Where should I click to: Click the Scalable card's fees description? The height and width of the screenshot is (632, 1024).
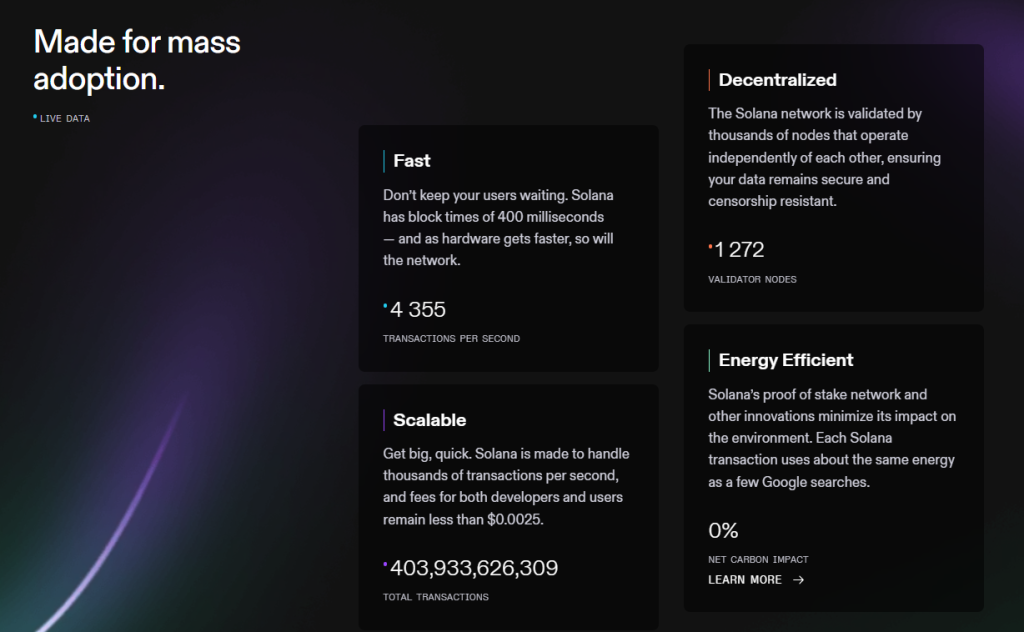coord(506,487)
